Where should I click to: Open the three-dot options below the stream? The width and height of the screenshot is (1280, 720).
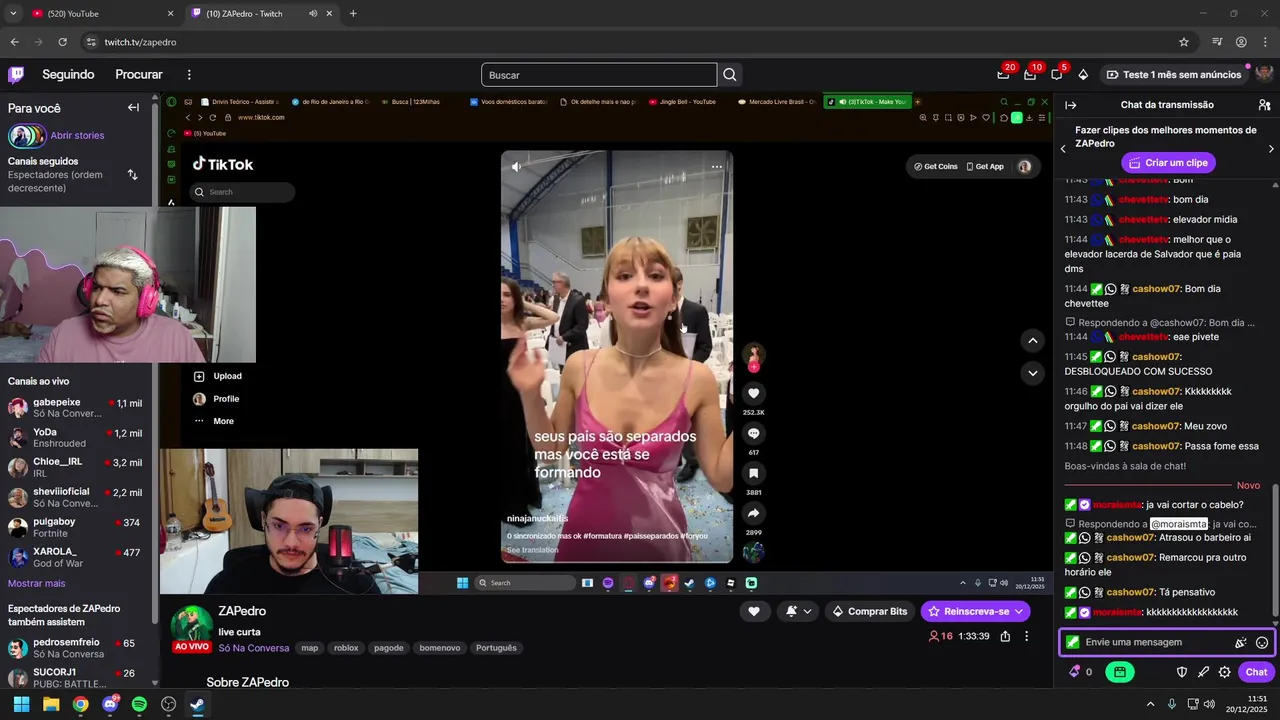point(1026,636)
